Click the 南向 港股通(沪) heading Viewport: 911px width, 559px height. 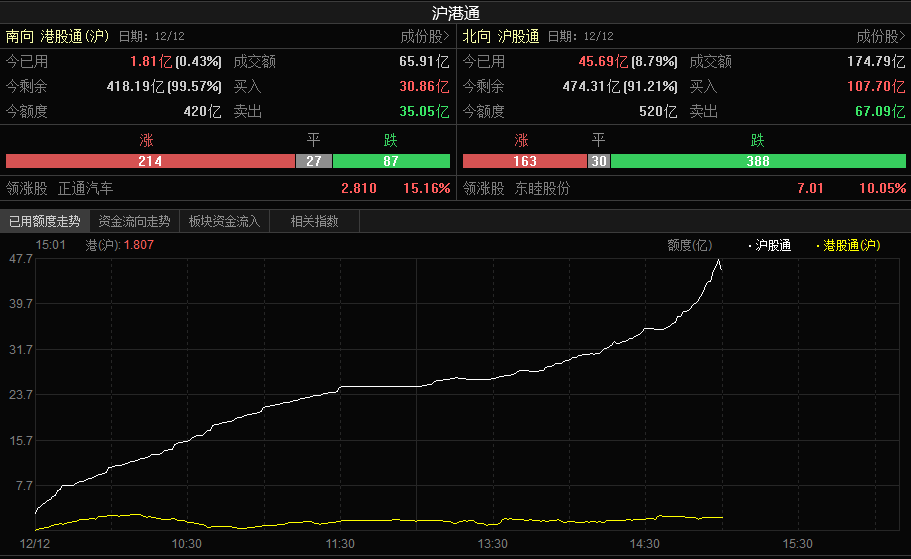pos(57,36)
